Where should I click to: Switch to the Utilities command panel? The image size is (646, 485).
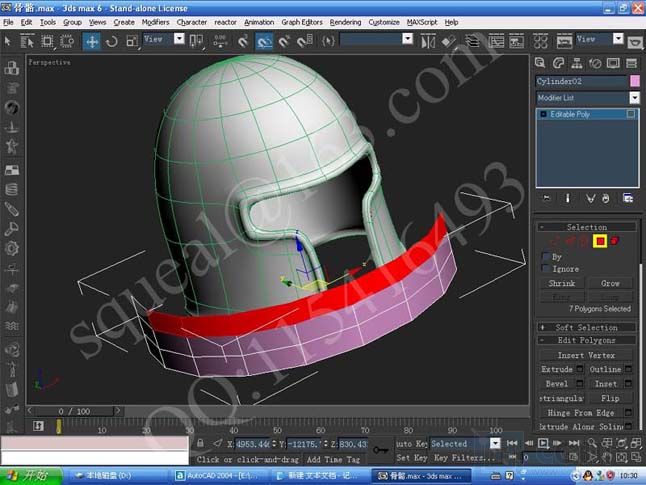[x=631, y=63]
